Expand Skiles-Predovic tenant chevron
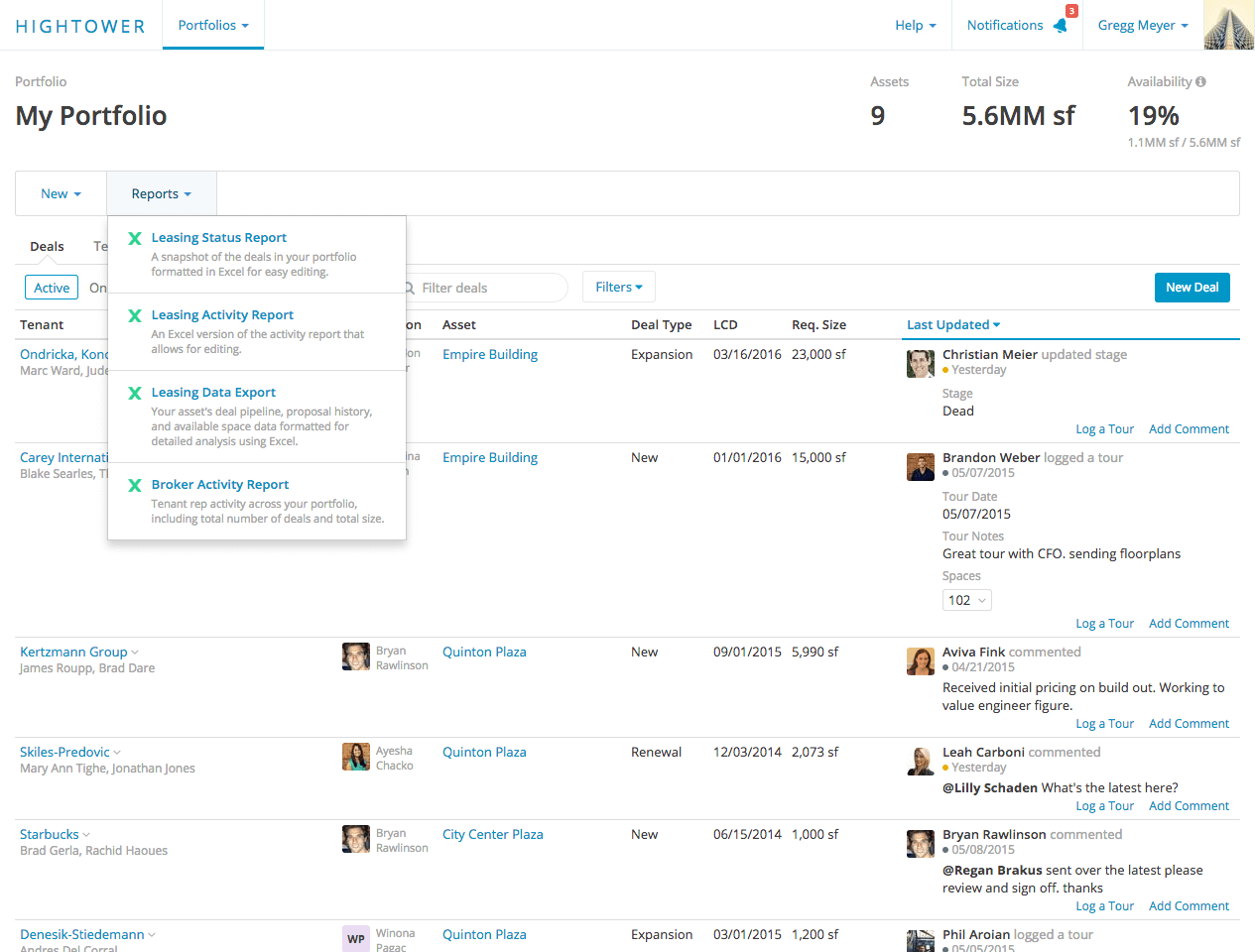This screenshot has width=1255, height=952. pyautogui.click(x=117, y=753)
